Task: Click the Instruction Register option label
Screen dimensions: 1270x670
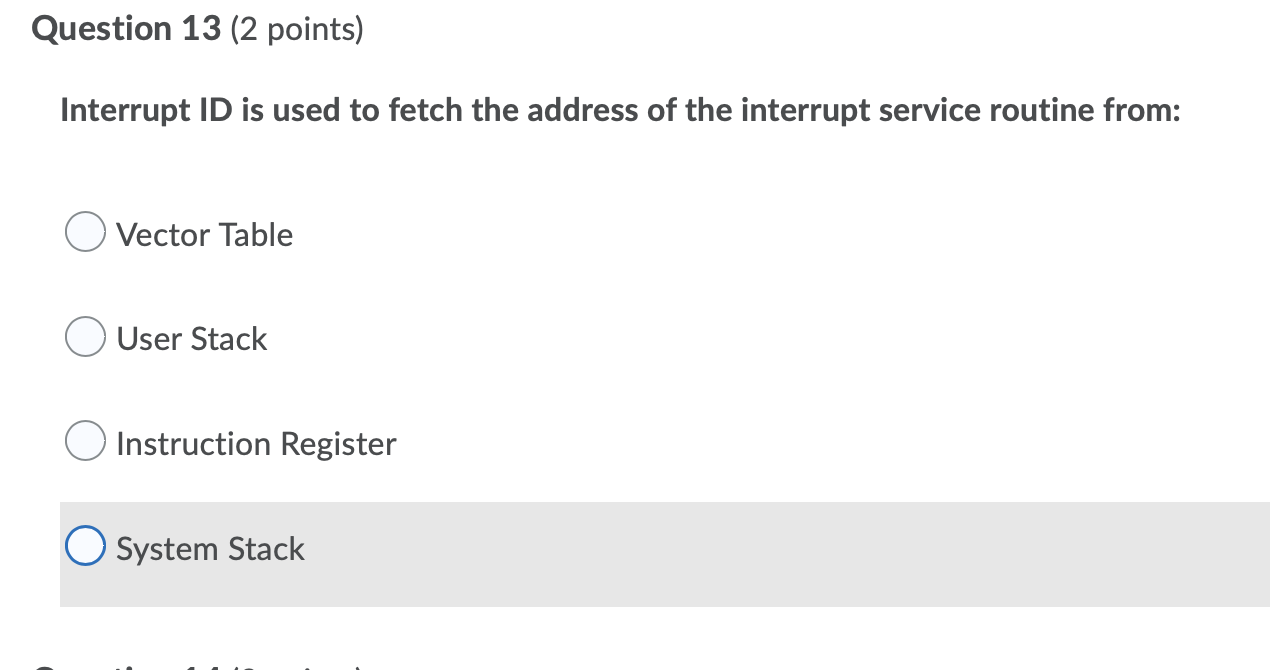Action: (256, 444)
